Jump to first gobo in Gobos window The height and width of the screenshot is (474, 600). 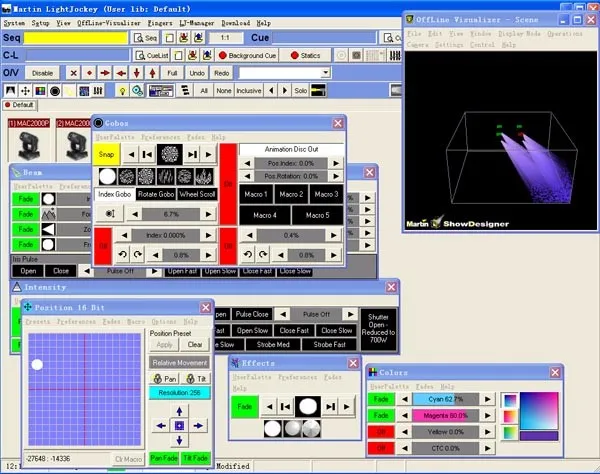(x=147, y=155)
